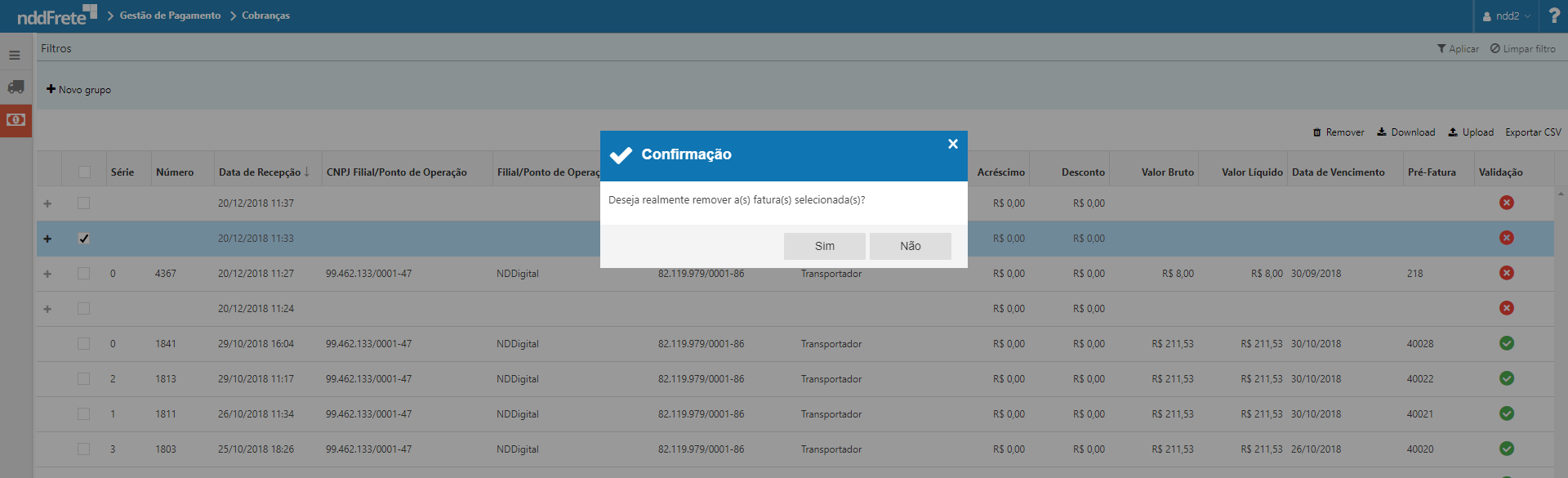The width and height of the screenshot is (1568, 478).
Task: Sort by Valor Líquido column header
Action: pos(1252,172)
